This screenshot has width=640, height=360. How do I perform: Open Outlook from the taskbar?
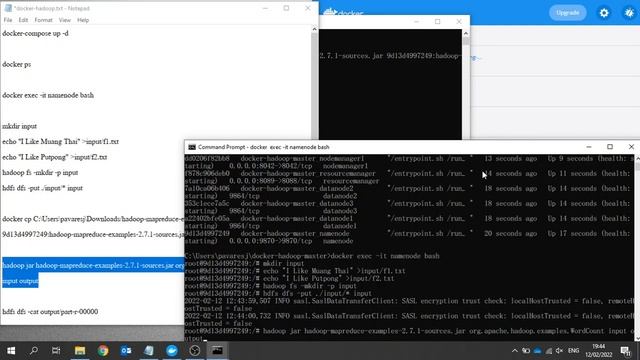click(x=126, y=351)
